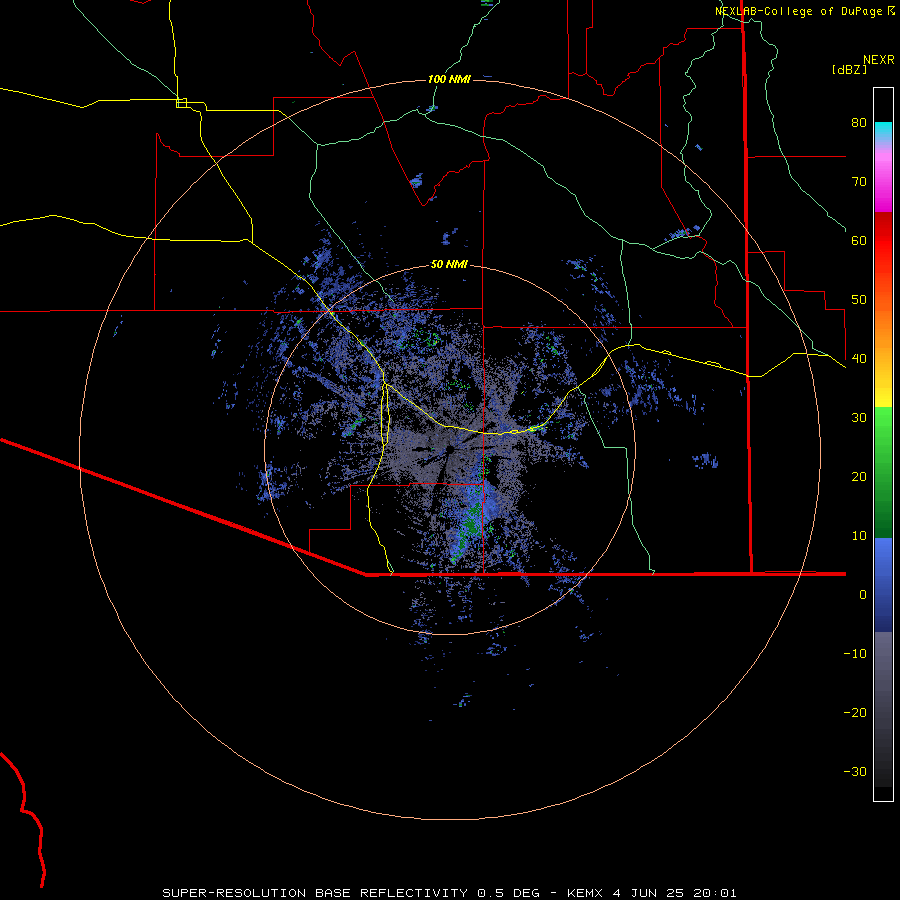Click the 50 value on the dBZ scale
900x900 pixels.
coord(859,300)
